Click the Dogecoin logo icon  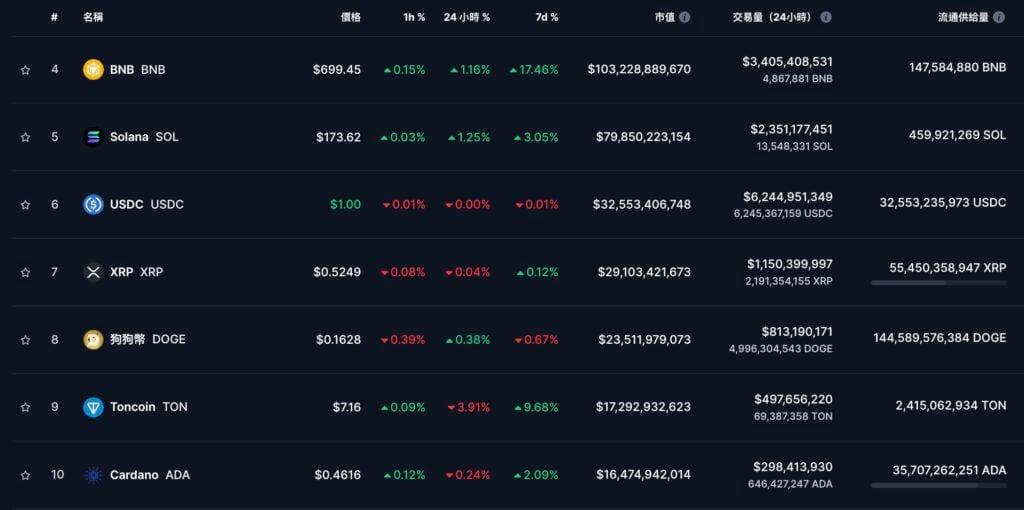[93, 339]
